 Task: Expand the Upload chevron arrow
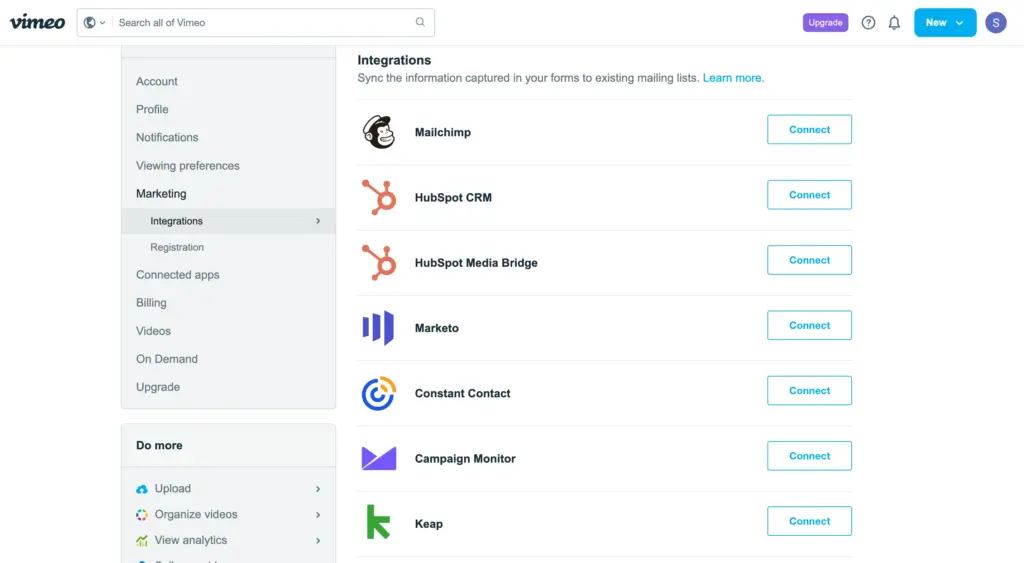(x=318, y=489)
